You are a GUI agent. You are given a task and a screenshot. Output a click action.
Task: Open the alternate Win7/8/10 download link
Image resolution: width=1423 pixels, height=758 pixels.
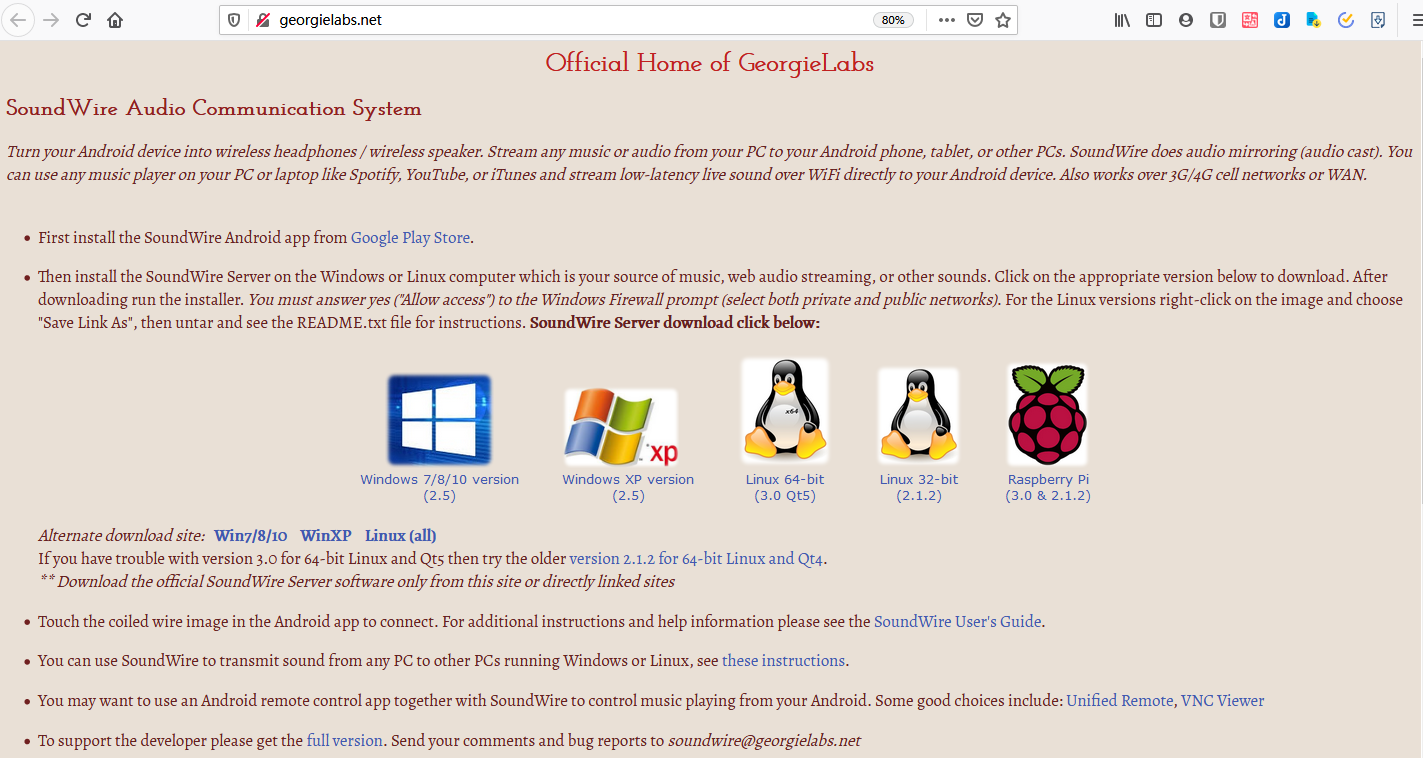click(250, 536)
